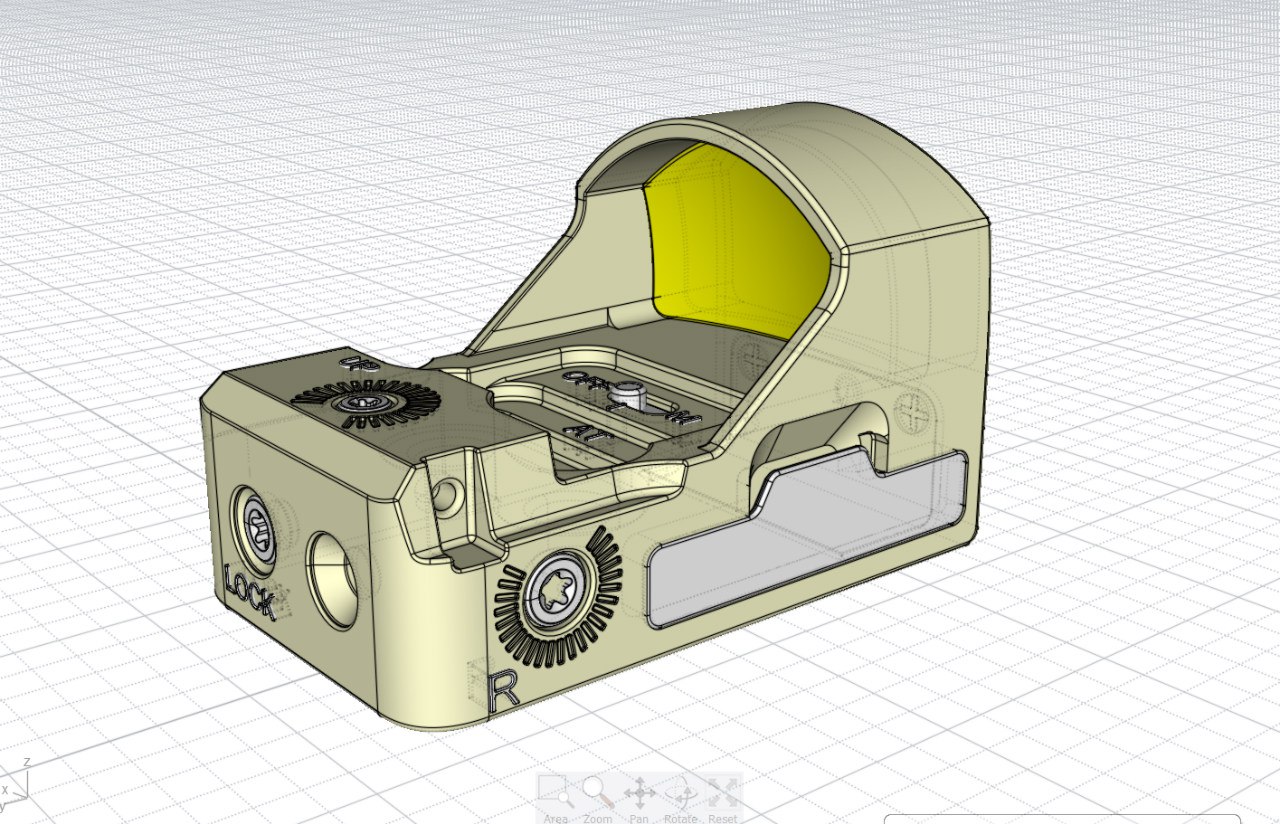
Task: Click the engraved letter R
Action: coord(505,691)
